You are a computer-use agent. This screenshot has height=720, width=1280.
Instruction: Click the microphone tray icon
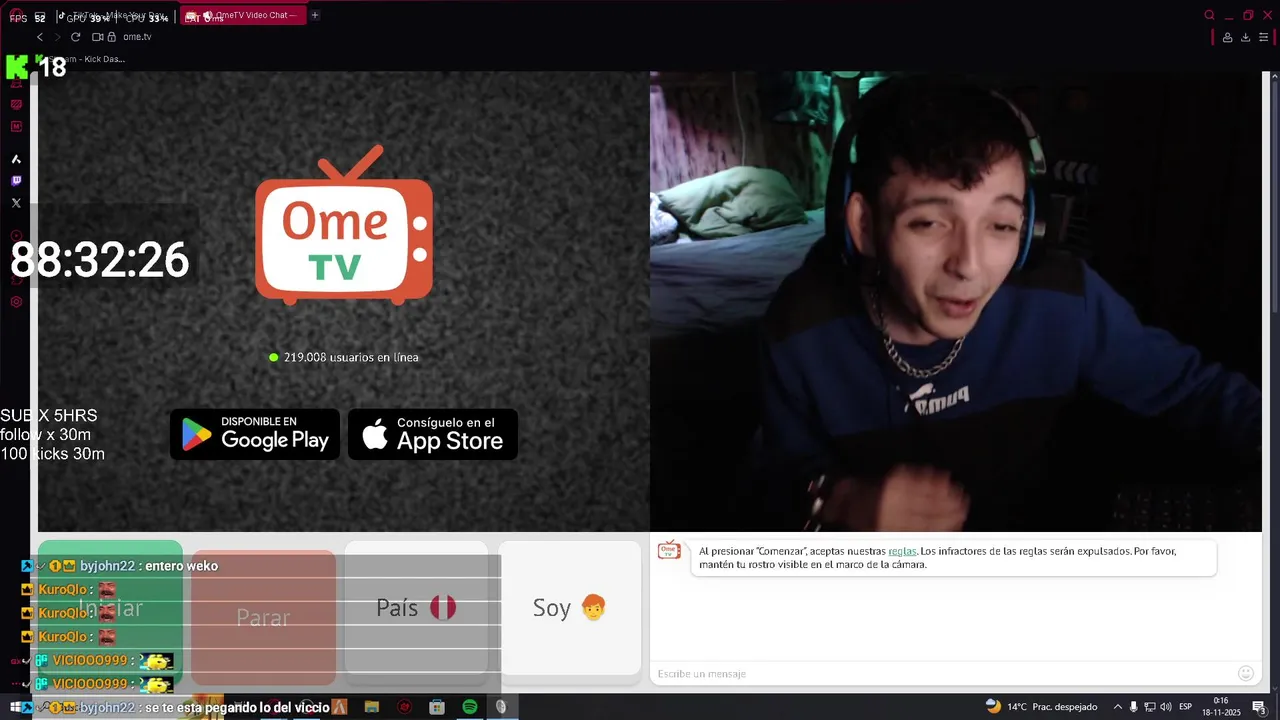pyautogui.click(x=1134, y=707)
